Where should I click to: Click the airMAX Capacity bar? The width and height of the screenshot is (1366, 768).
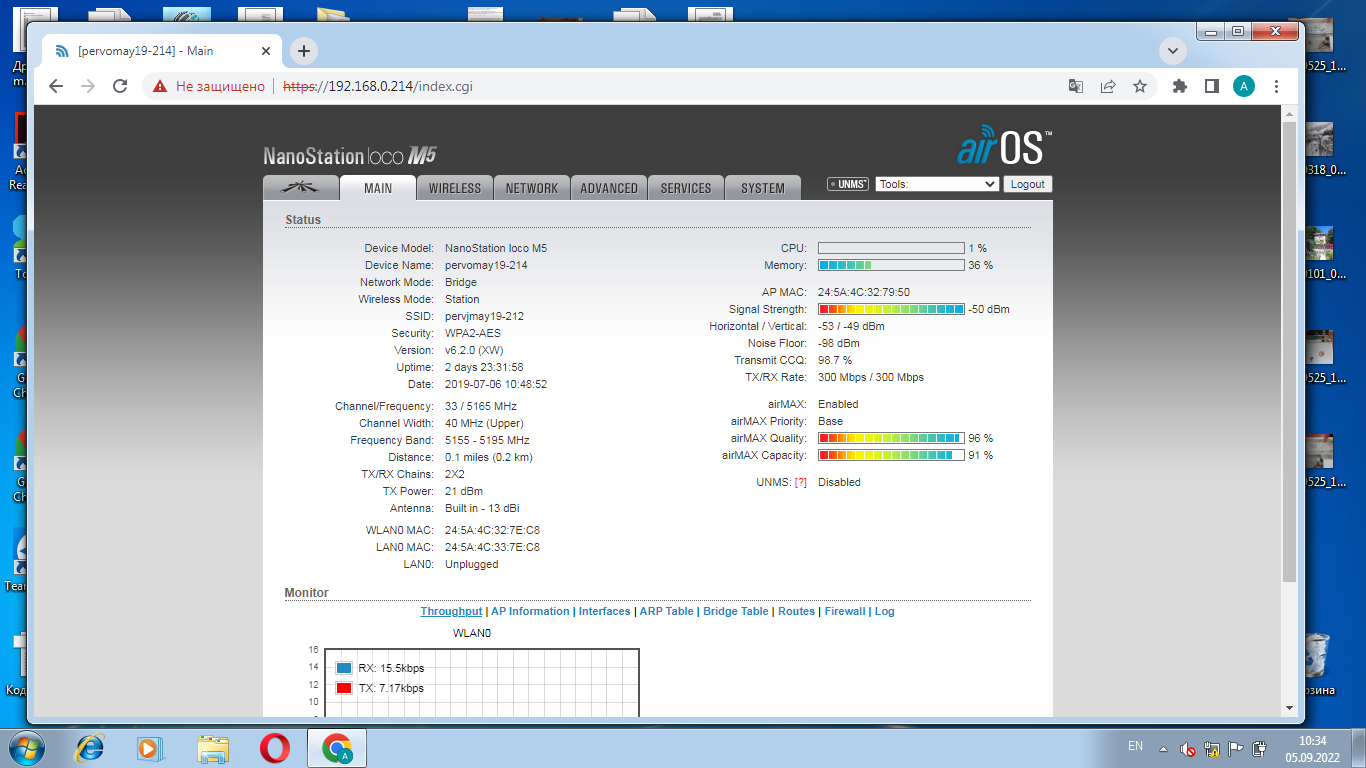coord(891,455)
